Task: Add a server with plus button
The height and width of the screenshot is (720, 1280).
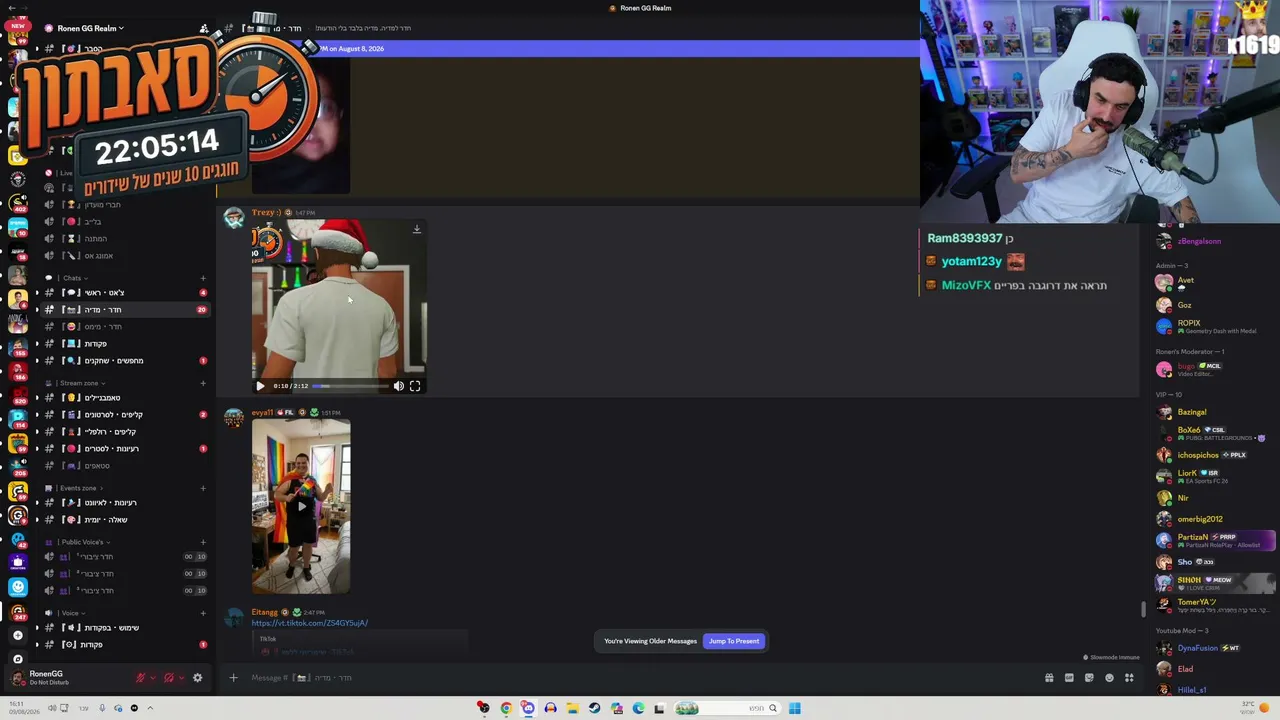Action: [17, 635]
